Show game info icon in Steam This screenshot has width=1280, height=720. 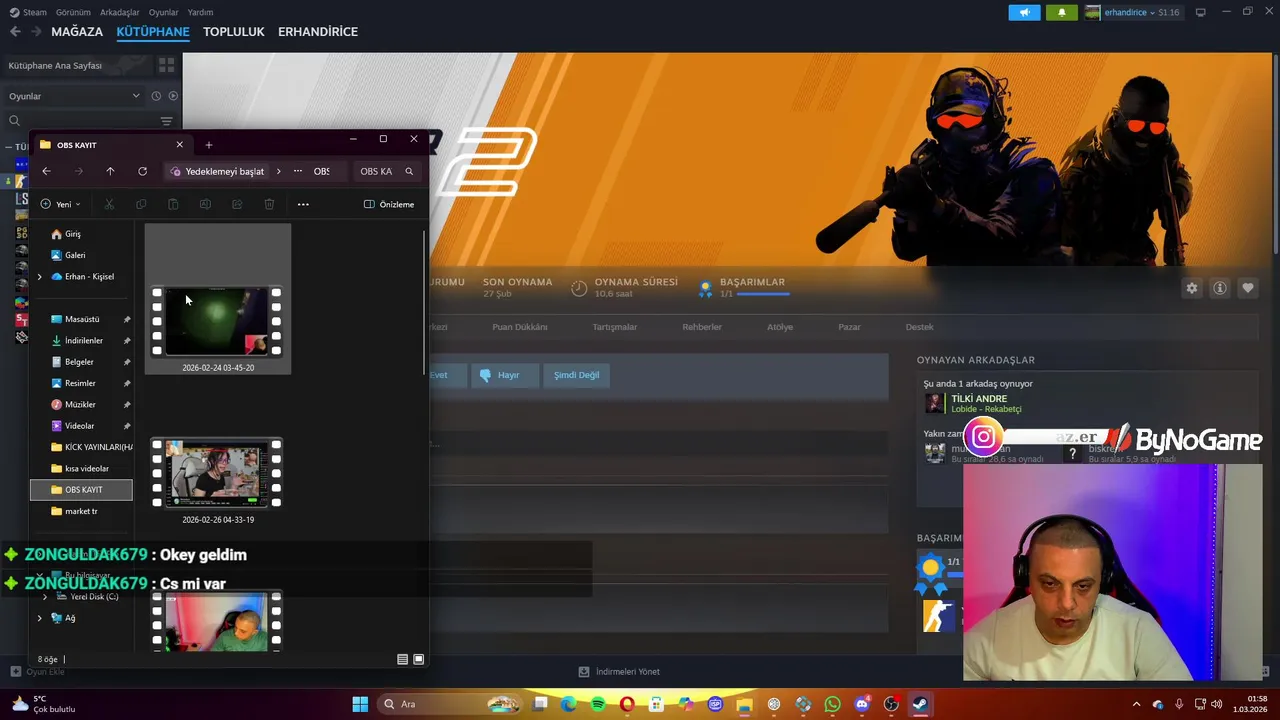(1220, 288)
